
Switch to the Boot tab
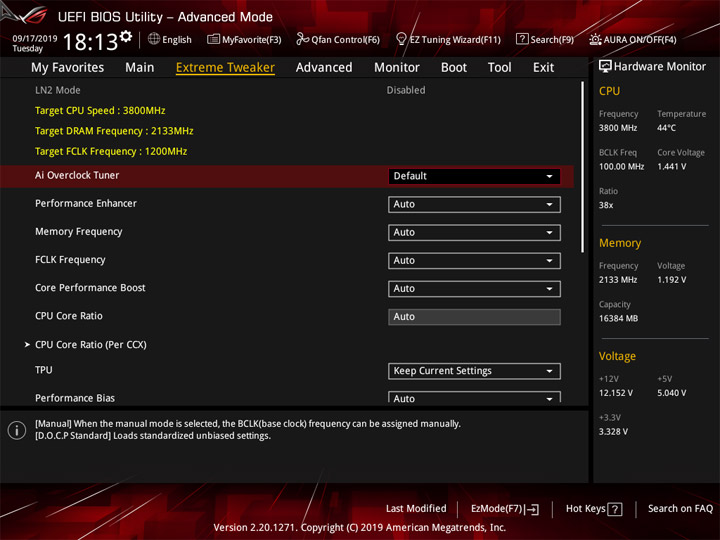coord(454,68)
